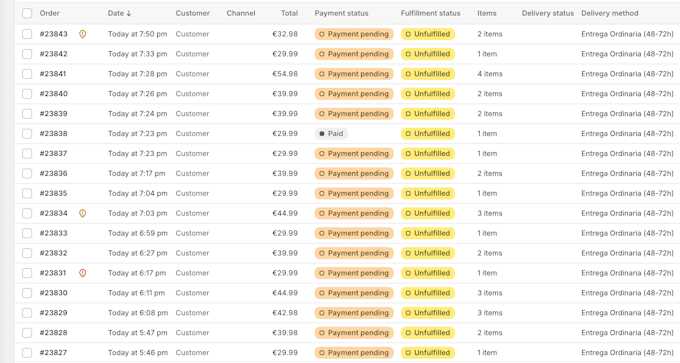Click the Payment status column header

click(x=341, y=13)
